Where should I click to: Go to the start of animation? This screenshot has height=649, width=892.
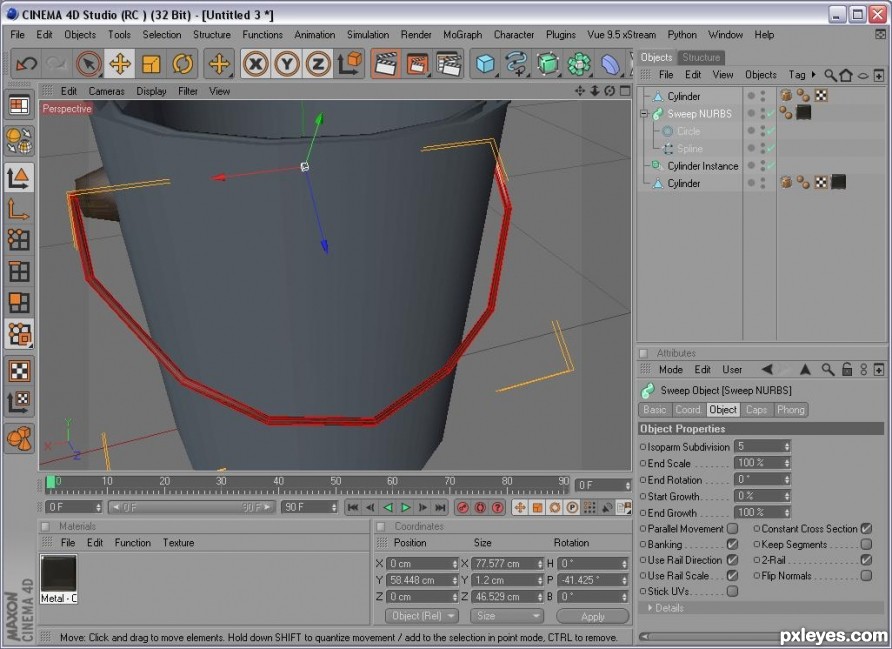pos(353,507)
